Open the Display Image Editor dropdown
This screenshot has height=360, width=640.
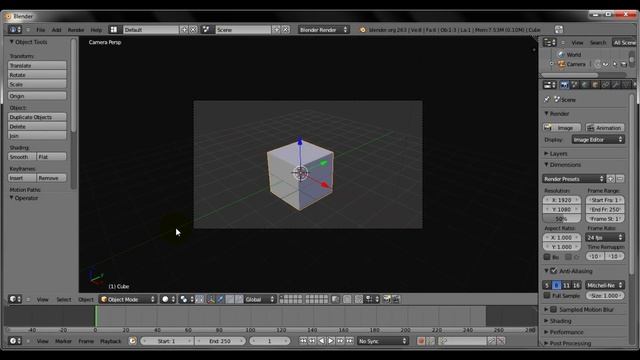[598, 140]
